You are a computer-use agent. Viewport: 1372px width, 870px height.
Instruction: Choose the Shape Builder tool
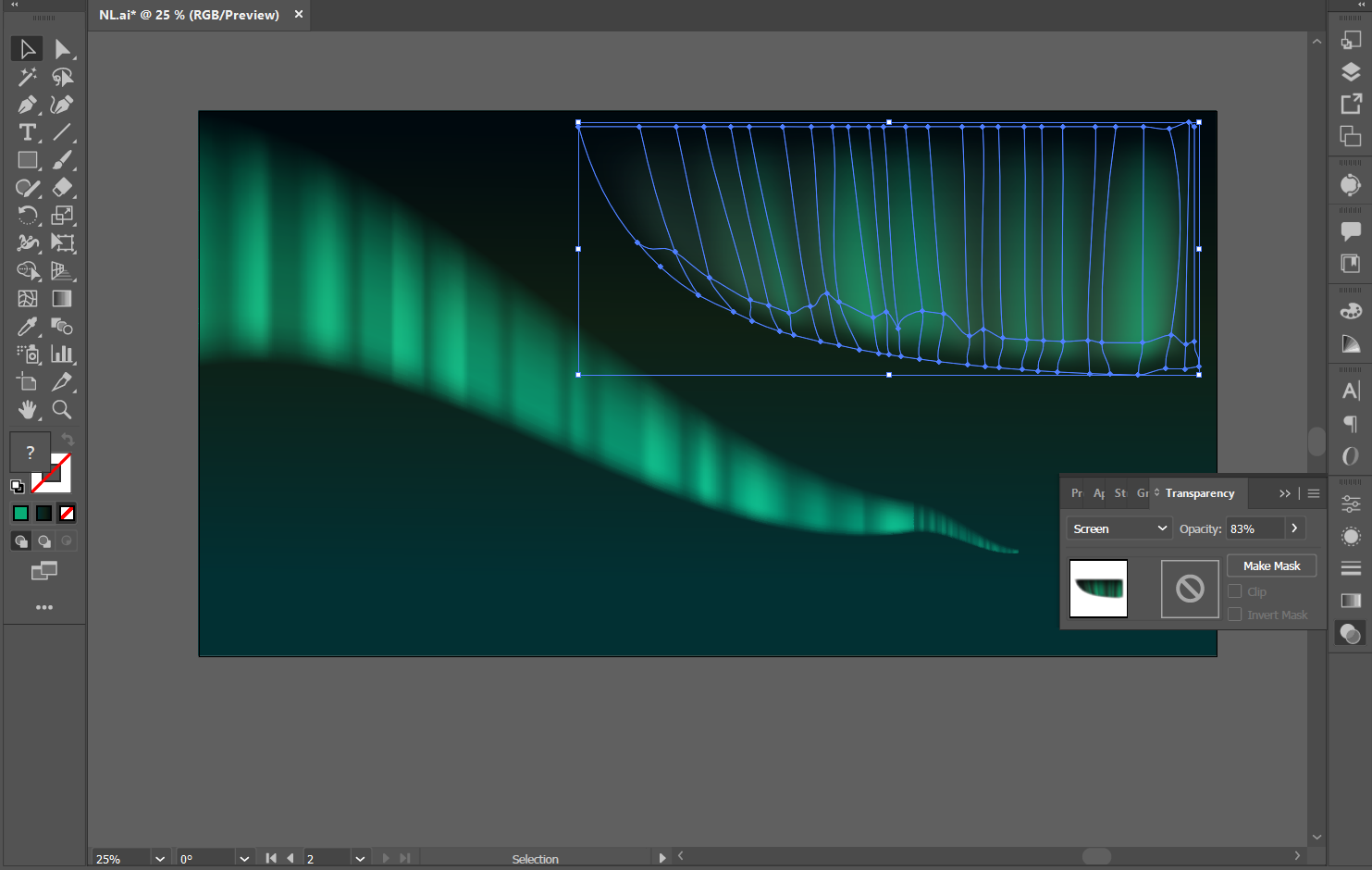[x=27, y=271]
